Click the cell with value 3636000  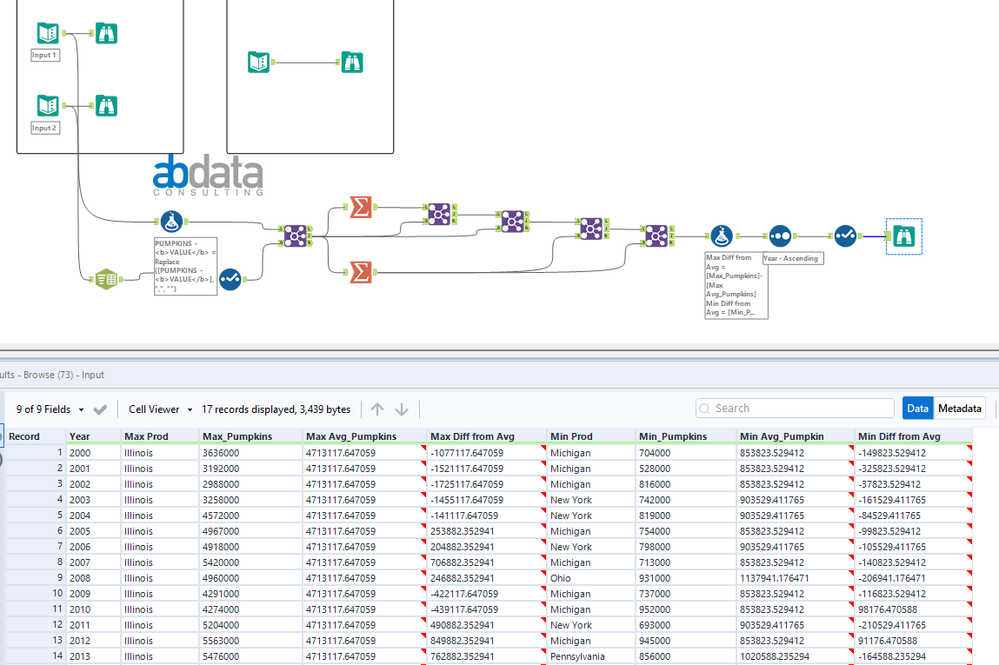[251, 453]
